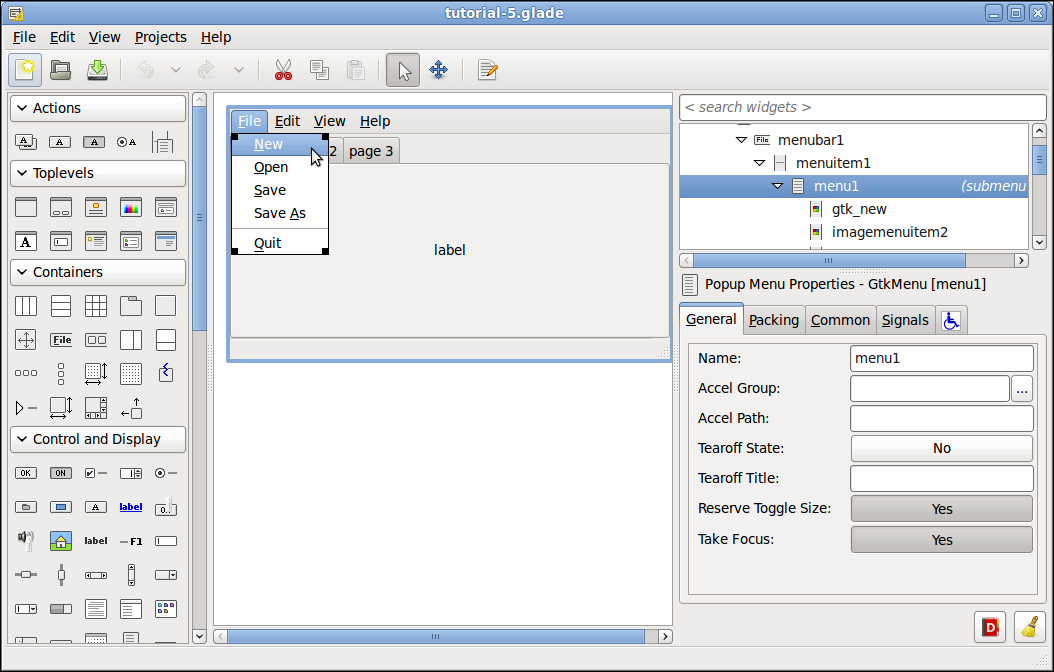Screen dimensions: 1054x672
Task: Pick the Radio Button palette icon
Action: 166,473
